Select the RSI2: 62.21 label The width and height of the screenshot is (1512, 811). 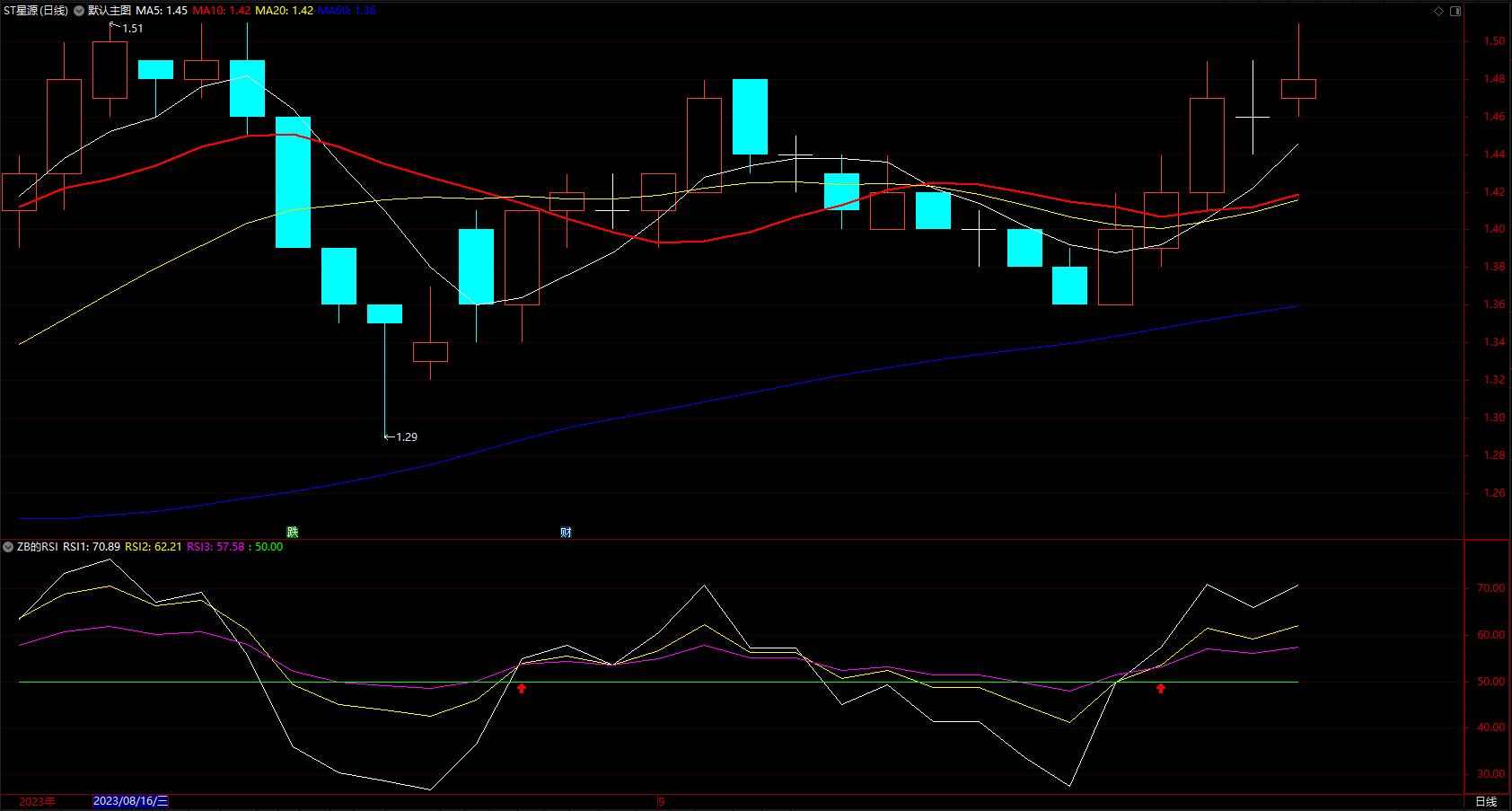pyautogui.click(x=154, y=547)
